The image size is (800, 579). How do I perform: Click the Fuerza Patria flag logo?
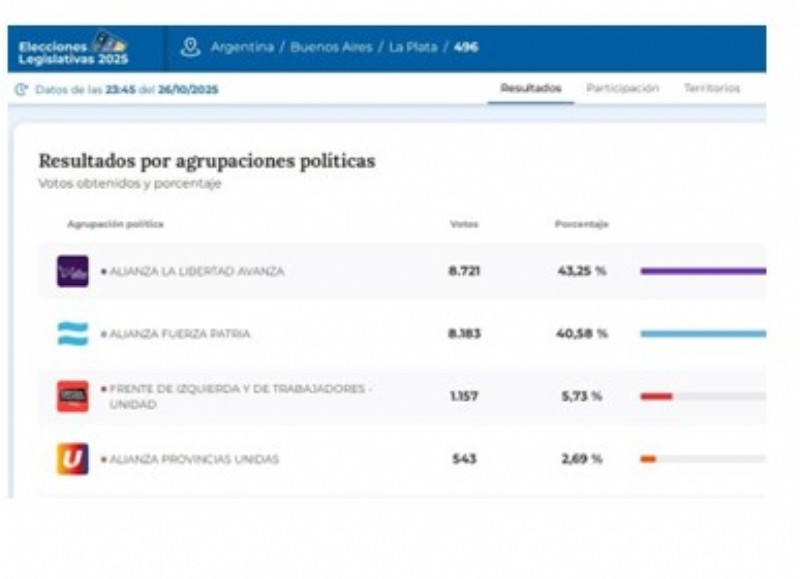pyautogui.click(x=73, y=334)
